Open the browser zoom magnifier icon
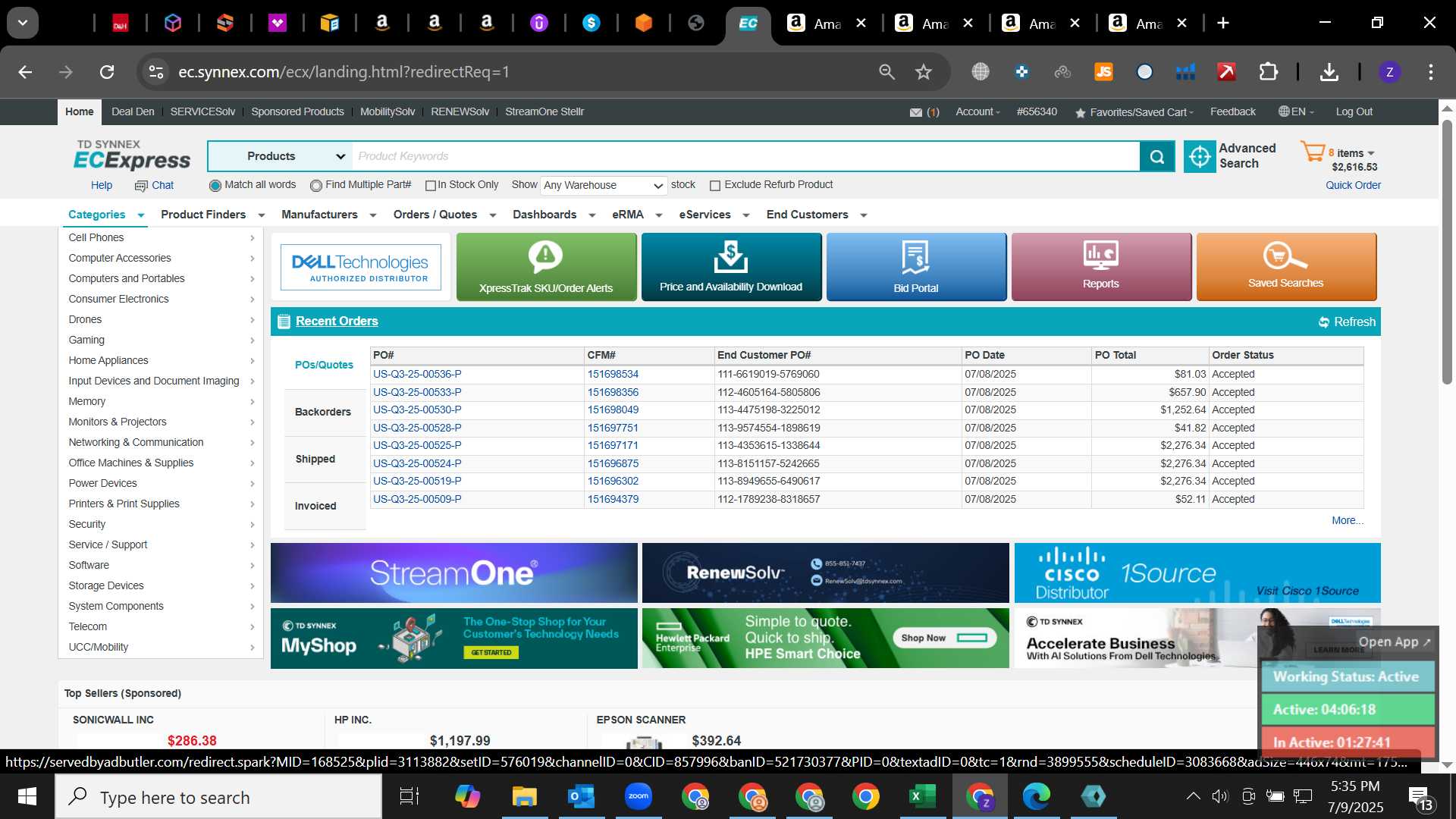The height and width of the screenshot is (819, 1456). click(886, 72)
